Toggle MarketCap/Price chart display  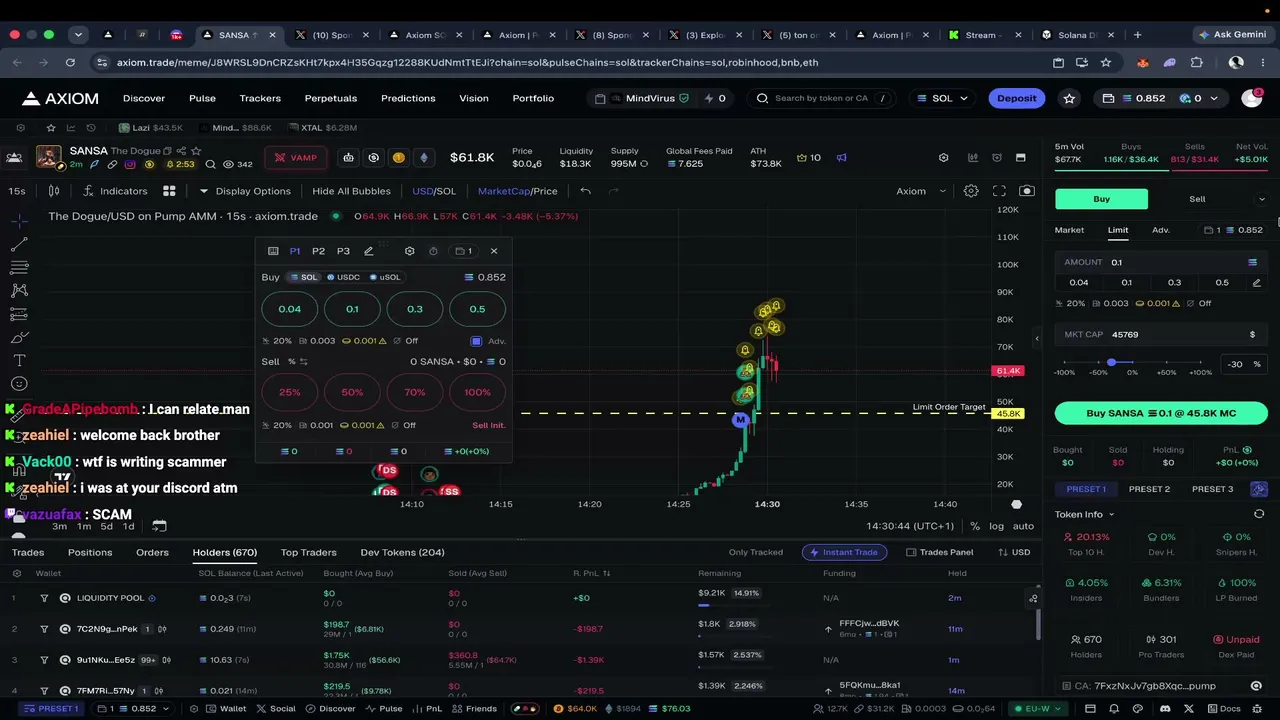pos(518,191)
